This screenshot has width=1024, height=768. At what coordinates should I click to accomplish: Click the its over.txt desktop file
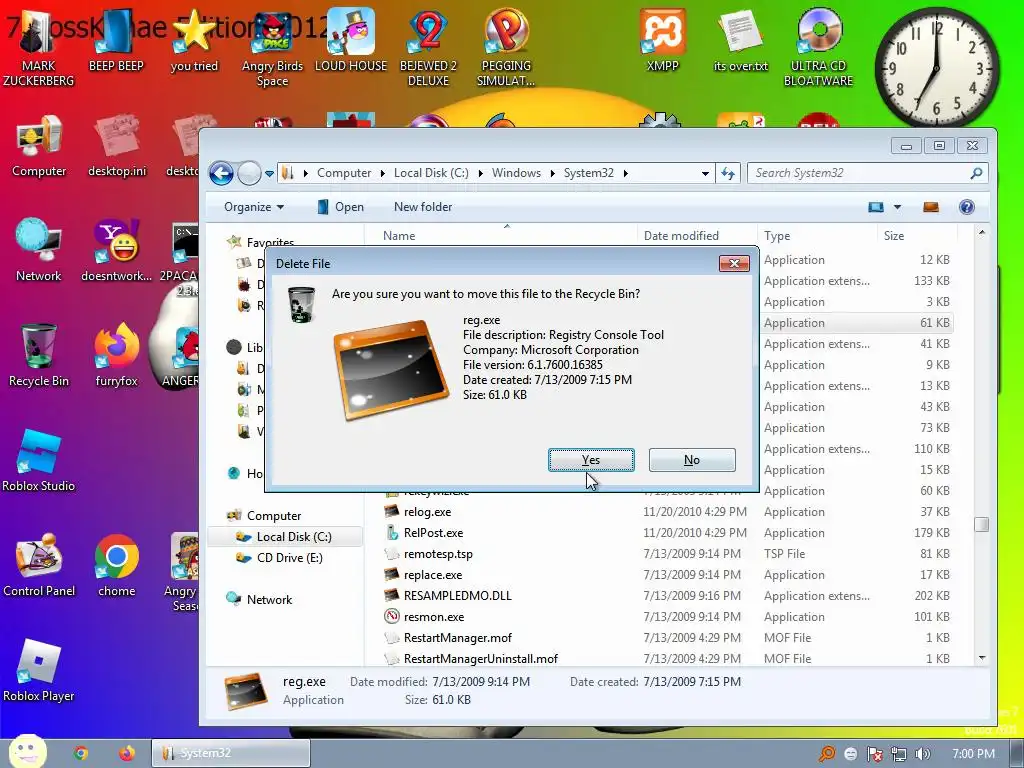(x=741, y=40)
